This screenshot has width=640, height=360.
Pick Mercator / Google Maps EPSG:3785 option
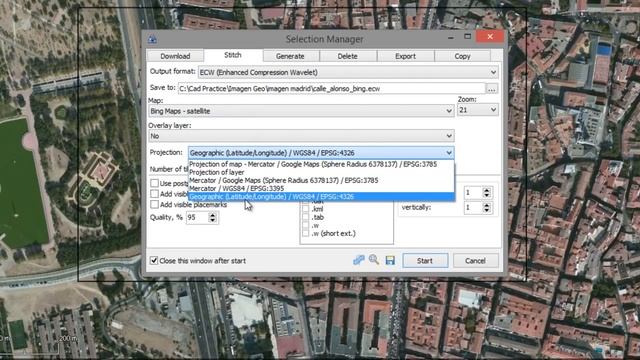321,180
